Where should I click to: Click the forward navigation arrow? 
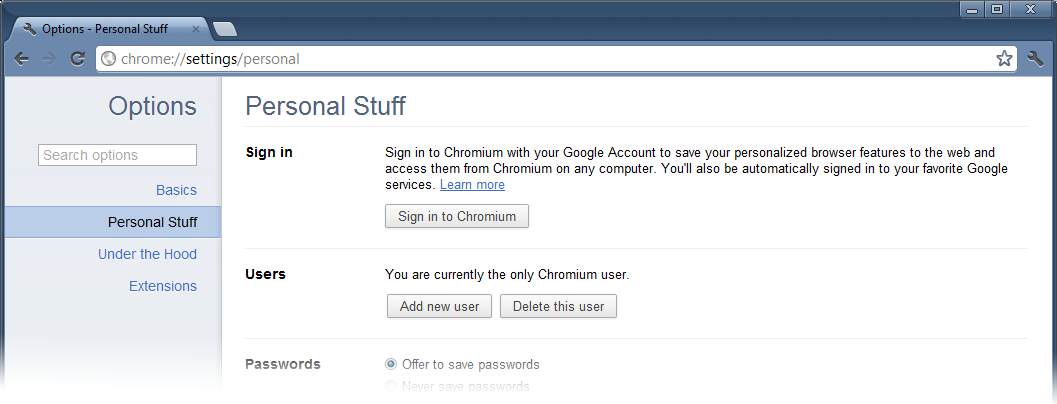(x=49, y=59)
